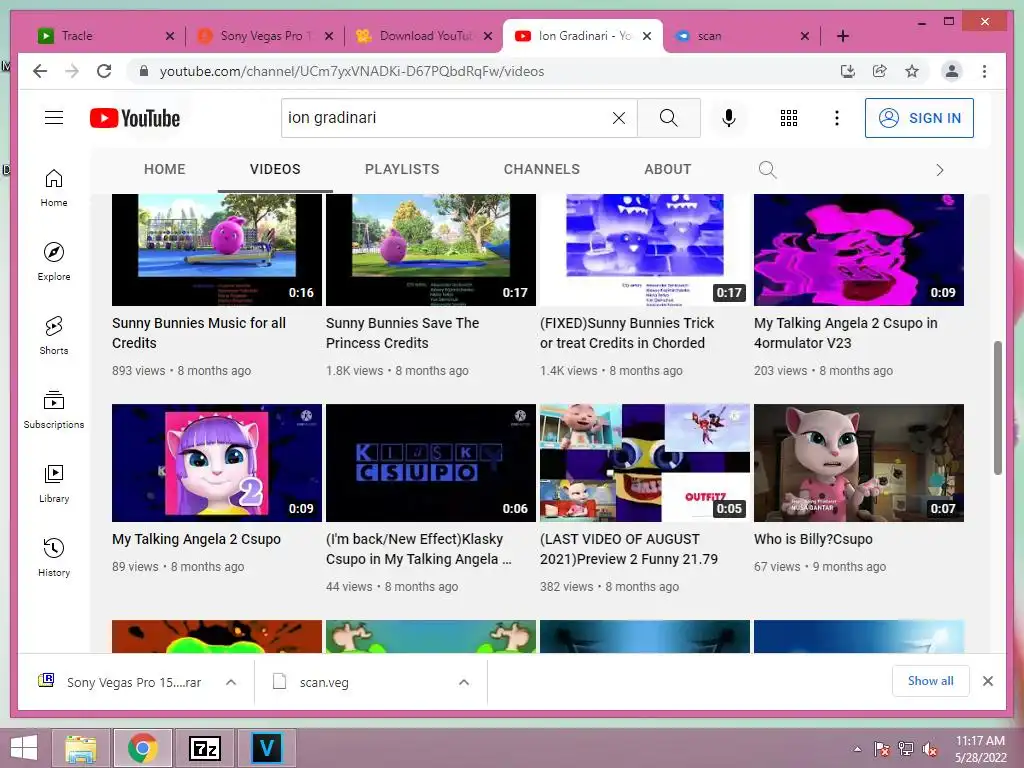Close the downloads bar
The height and width of the screenshot is (768, 1024).
987,681
